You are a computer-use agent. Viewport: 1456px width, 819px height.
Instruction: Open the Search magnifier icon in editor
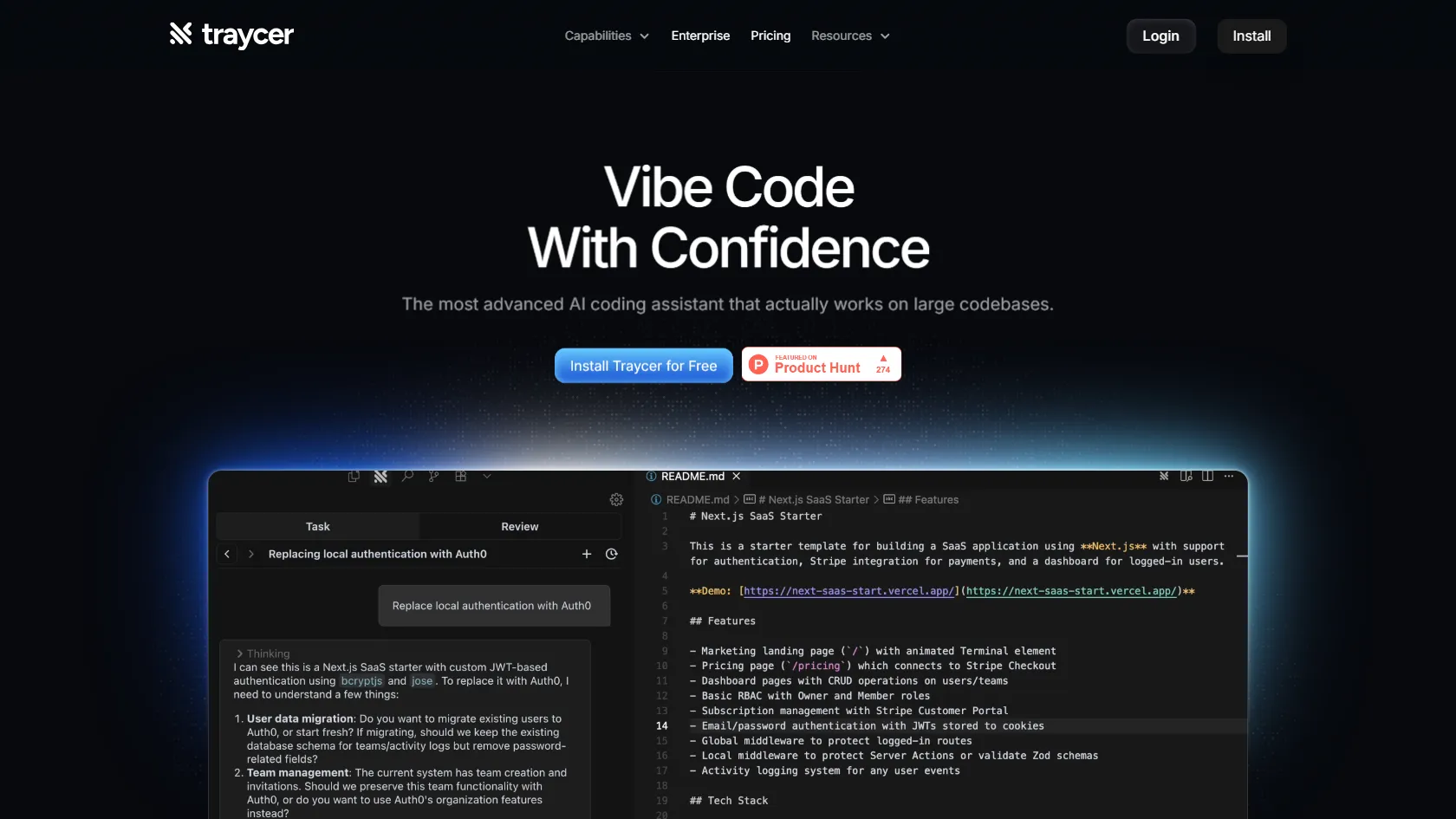[x=407, y=476]
